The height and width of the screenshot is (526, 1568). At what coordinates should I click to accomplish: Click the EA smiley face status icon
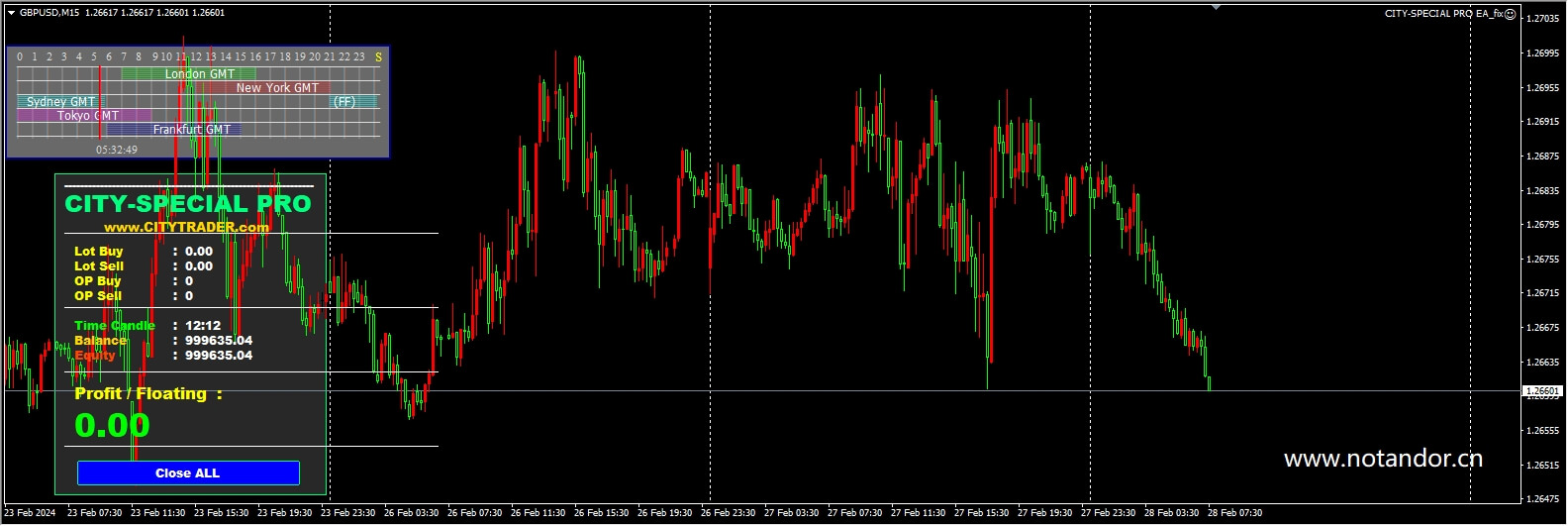(1511, 14)
